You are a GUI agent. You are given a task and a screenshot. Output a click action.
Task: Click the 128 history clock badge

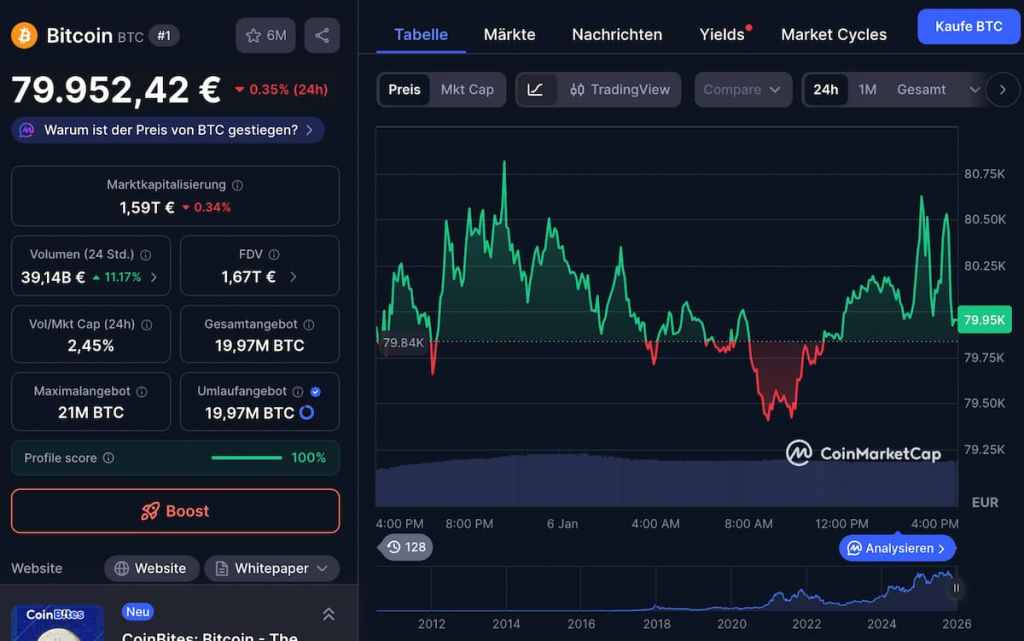(406, 547)
